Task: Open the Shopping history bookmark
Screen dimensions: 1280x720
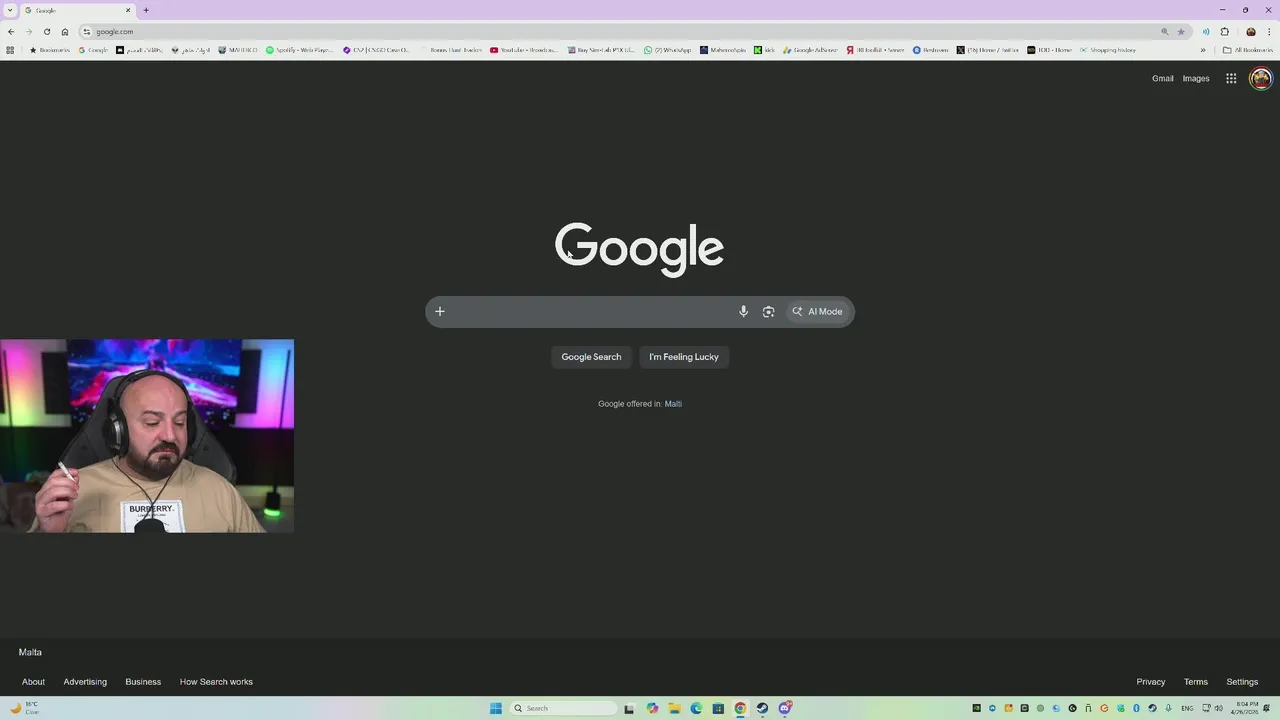Action: coord(1108,50)
